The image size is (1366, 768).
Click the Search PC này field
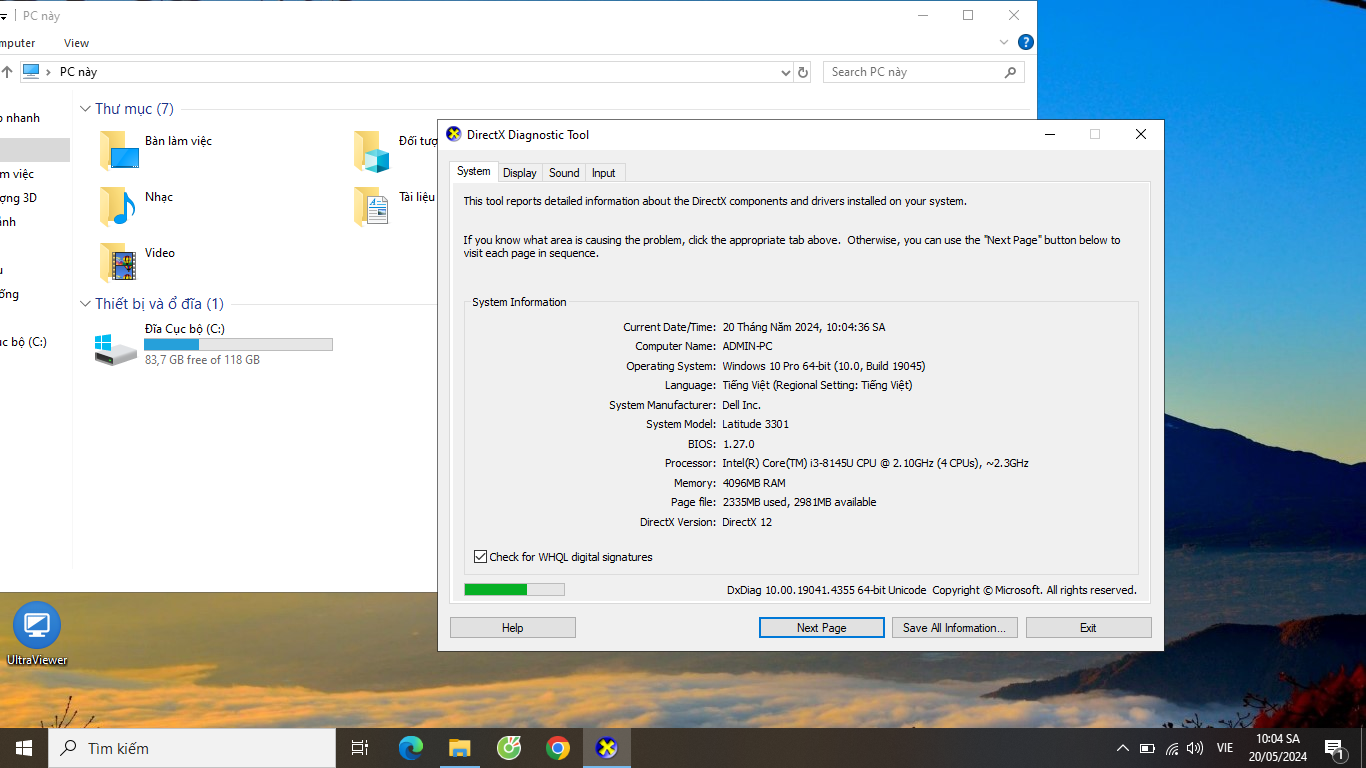tap(924, 72)
